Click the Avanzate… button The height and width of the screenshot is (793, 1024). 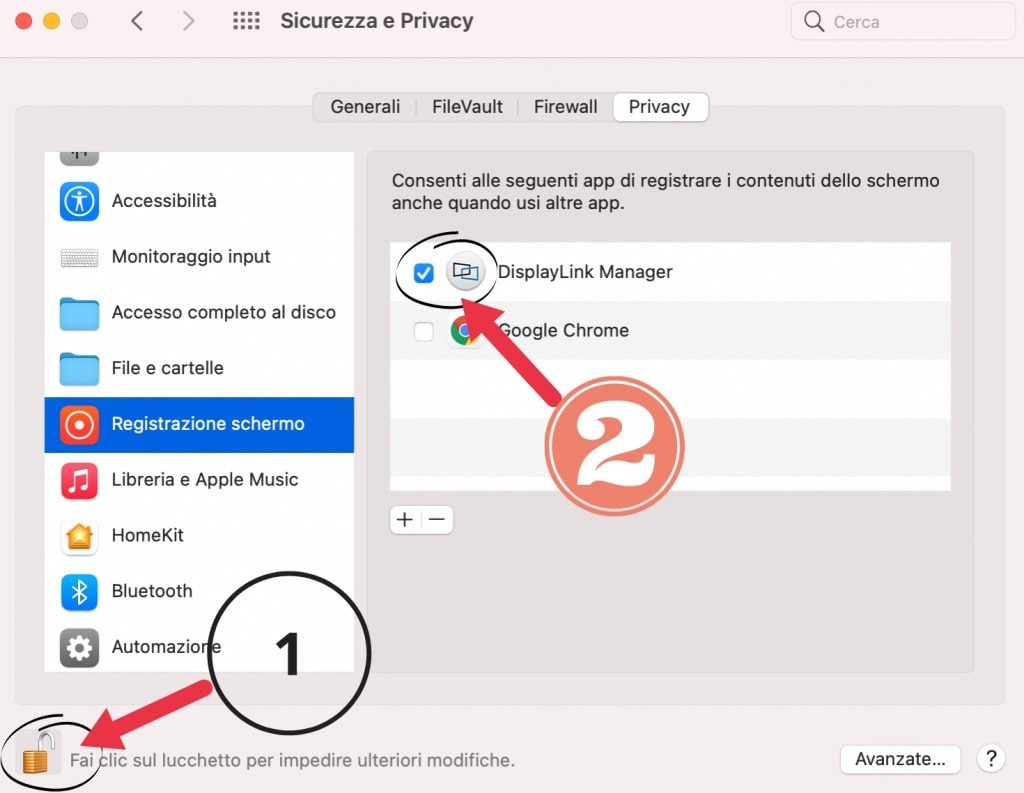pyautogui.click(x=900, y=759)
